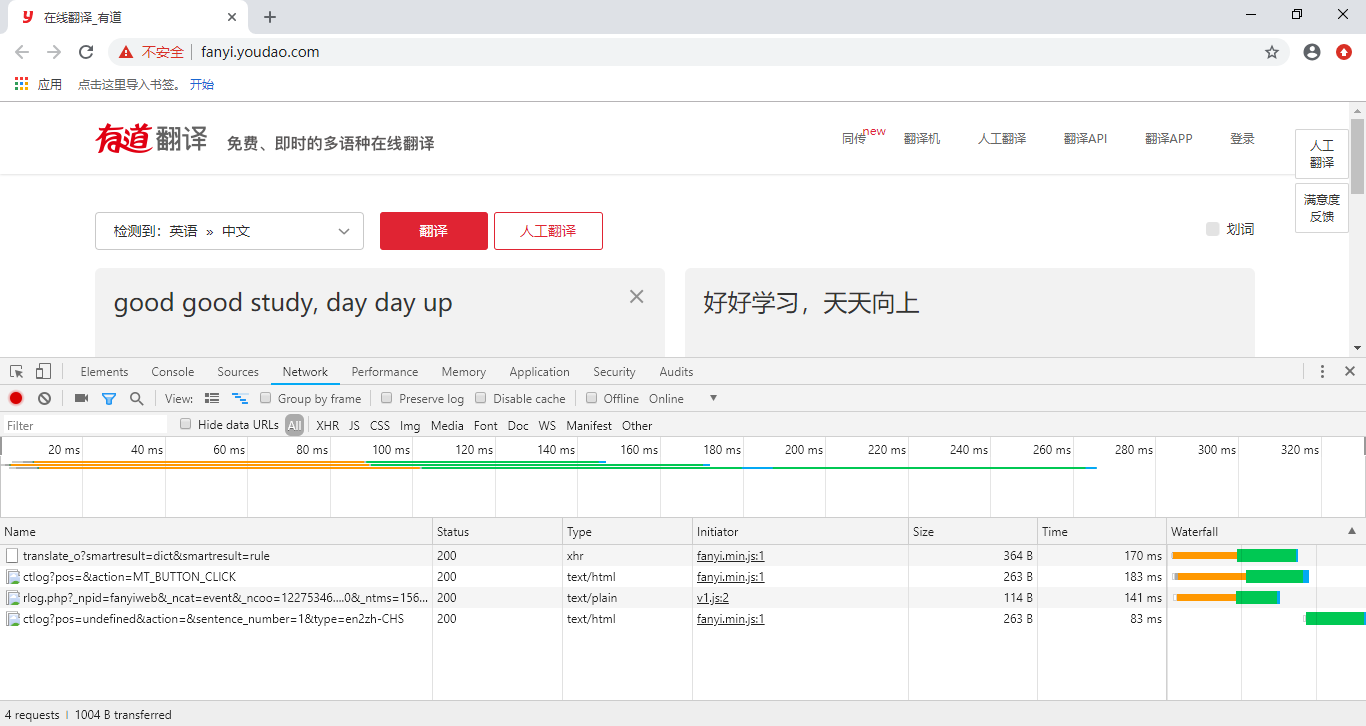This screenshot has height=726, width=1366.
Task: Sort by the Size column header
Action: [972, 531]
